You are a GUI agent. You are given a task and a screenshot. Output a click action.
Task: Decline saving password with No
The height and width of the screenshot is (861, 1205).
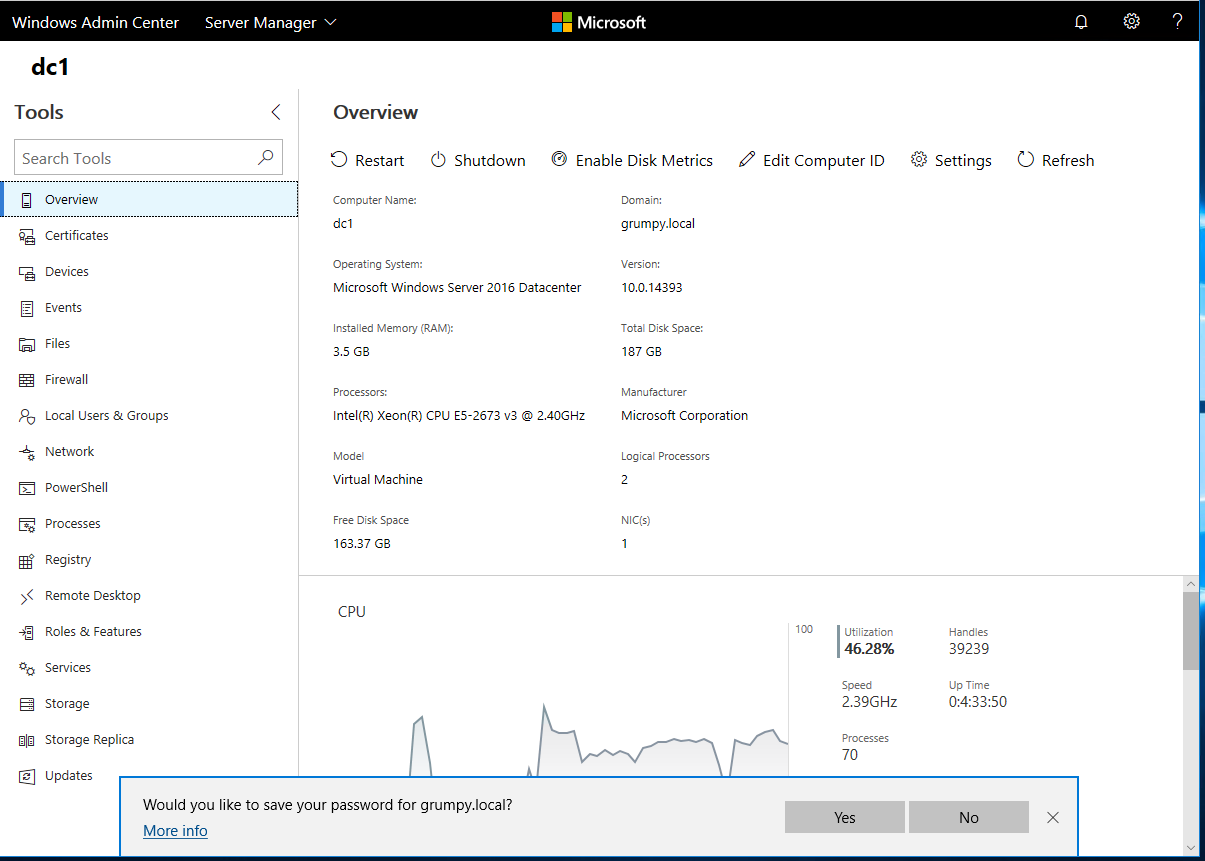pyautogui.click(x=969, y=817)
